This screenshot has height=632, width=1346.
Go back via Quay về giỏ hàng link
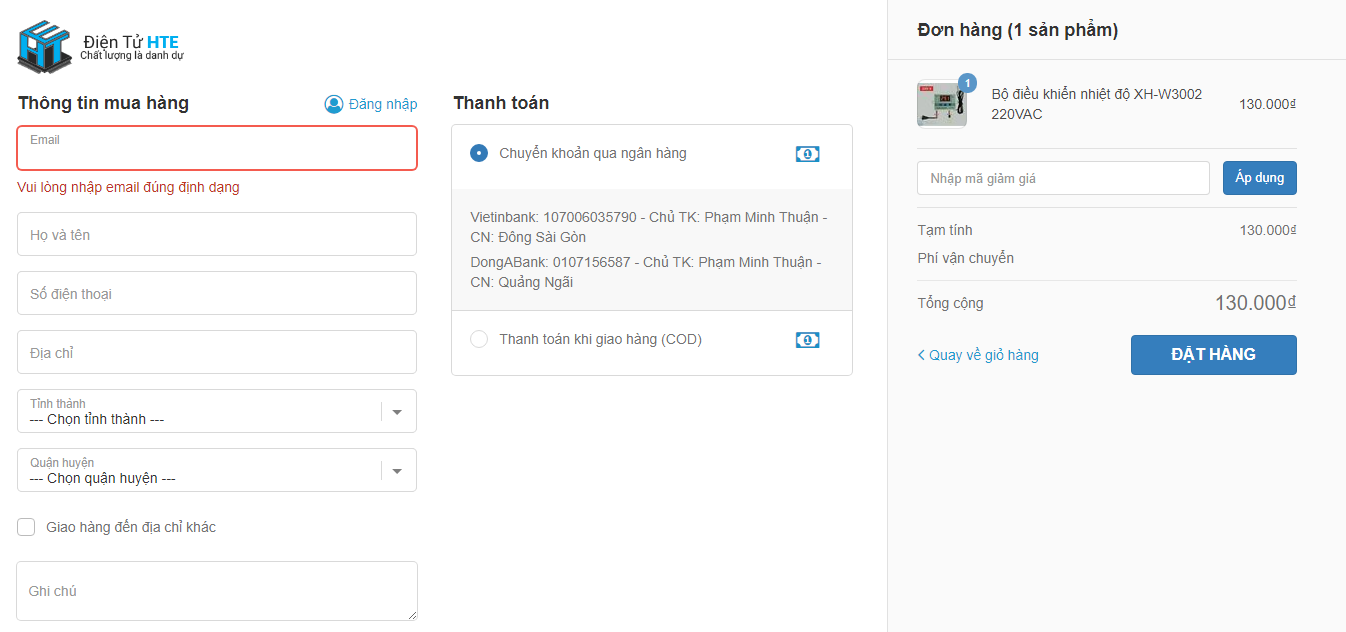click(984, 355)
